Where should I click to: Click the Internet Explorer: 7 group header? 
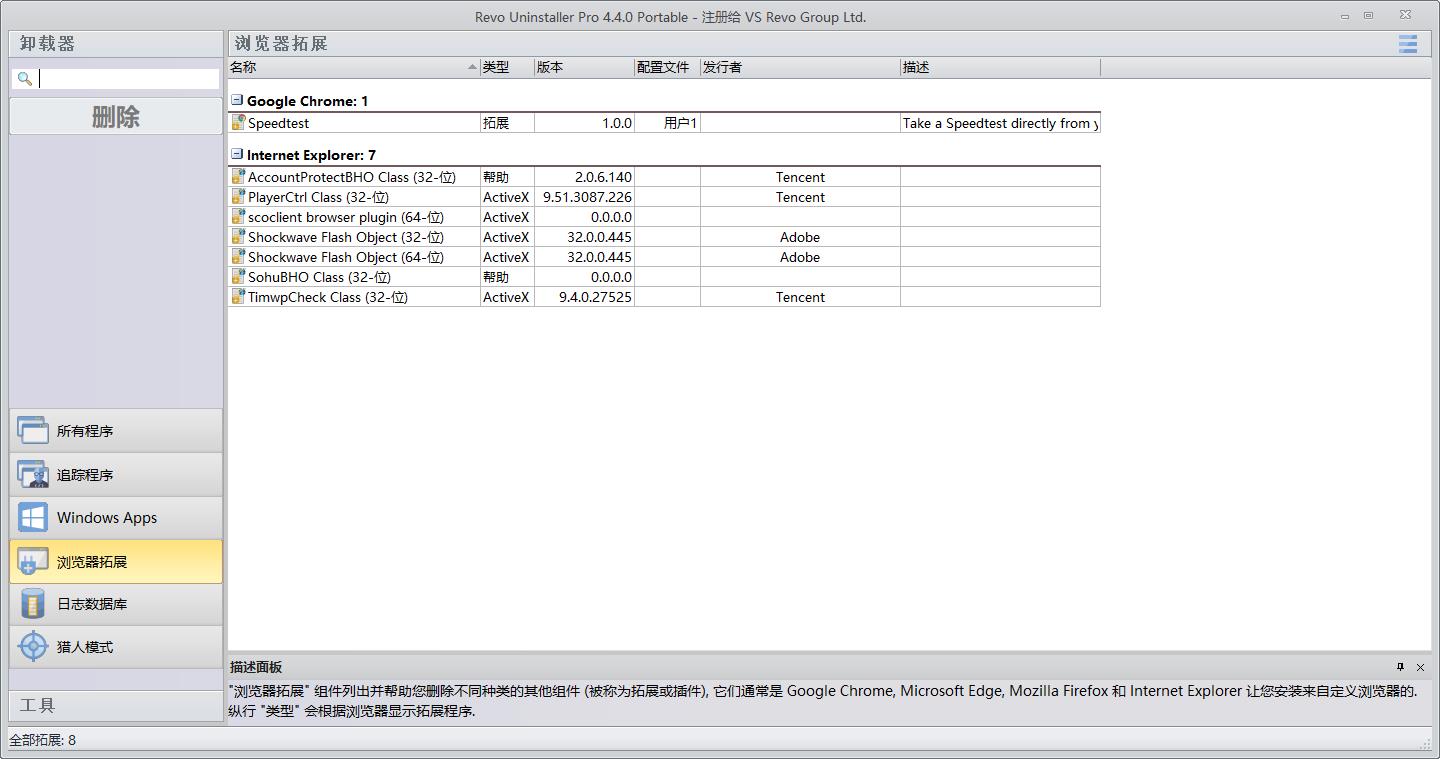click(x=311, y=155)
